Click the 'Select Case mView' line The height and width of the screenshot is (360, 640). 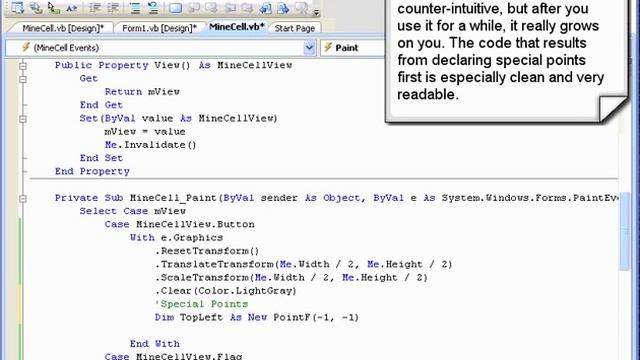pyautogui.click(x=133, y=211)
